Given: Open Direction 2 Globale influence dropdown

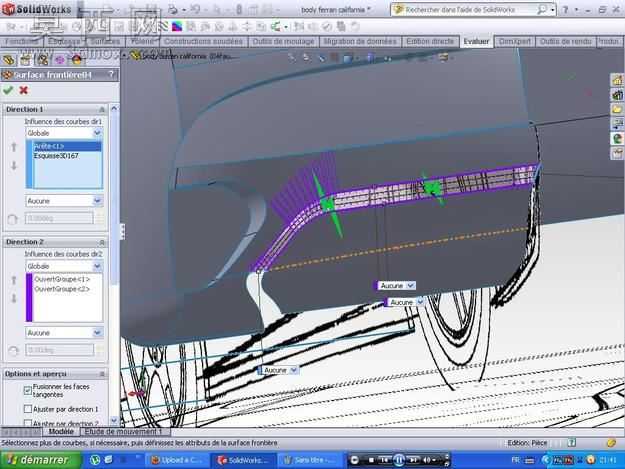Looking at the screenshot, I should (x=97, y=266).
